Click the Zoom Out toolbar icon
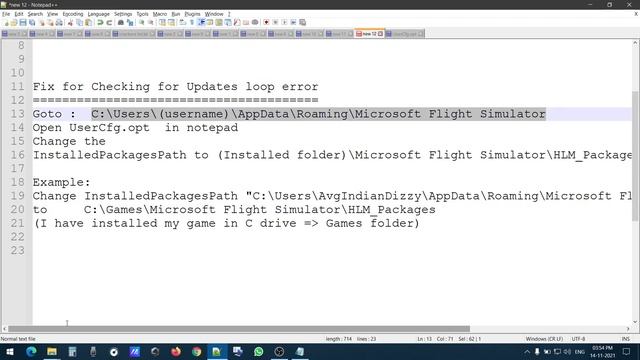The width and height of the screenshot is (640, 360). [x=151, y=22]
